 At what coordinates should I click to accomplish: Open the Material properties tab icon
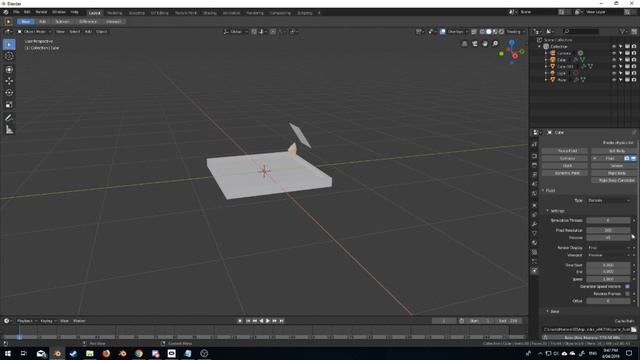pyautogui.click(x=534, y=243)
